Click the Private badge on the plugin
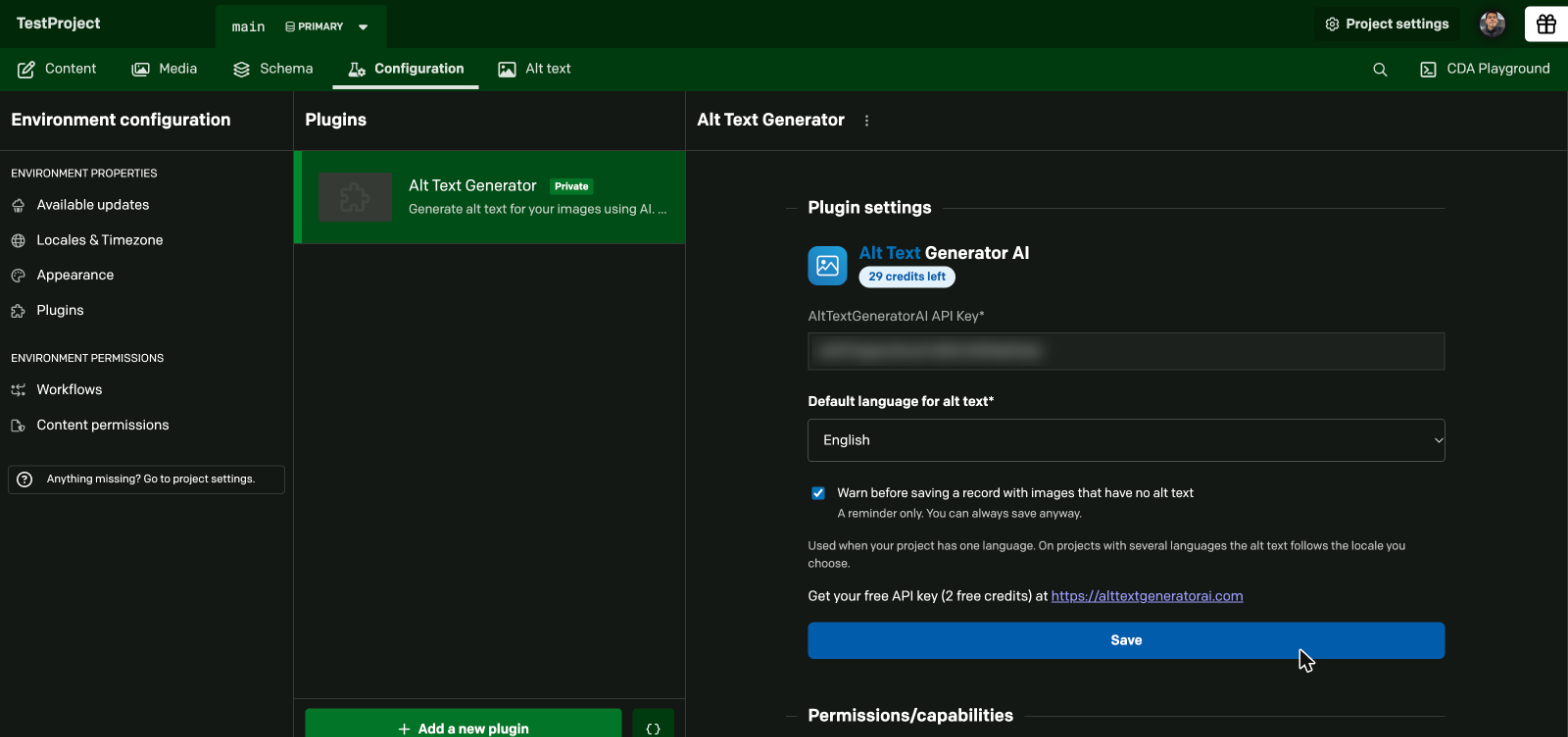 tap(572, 186)
